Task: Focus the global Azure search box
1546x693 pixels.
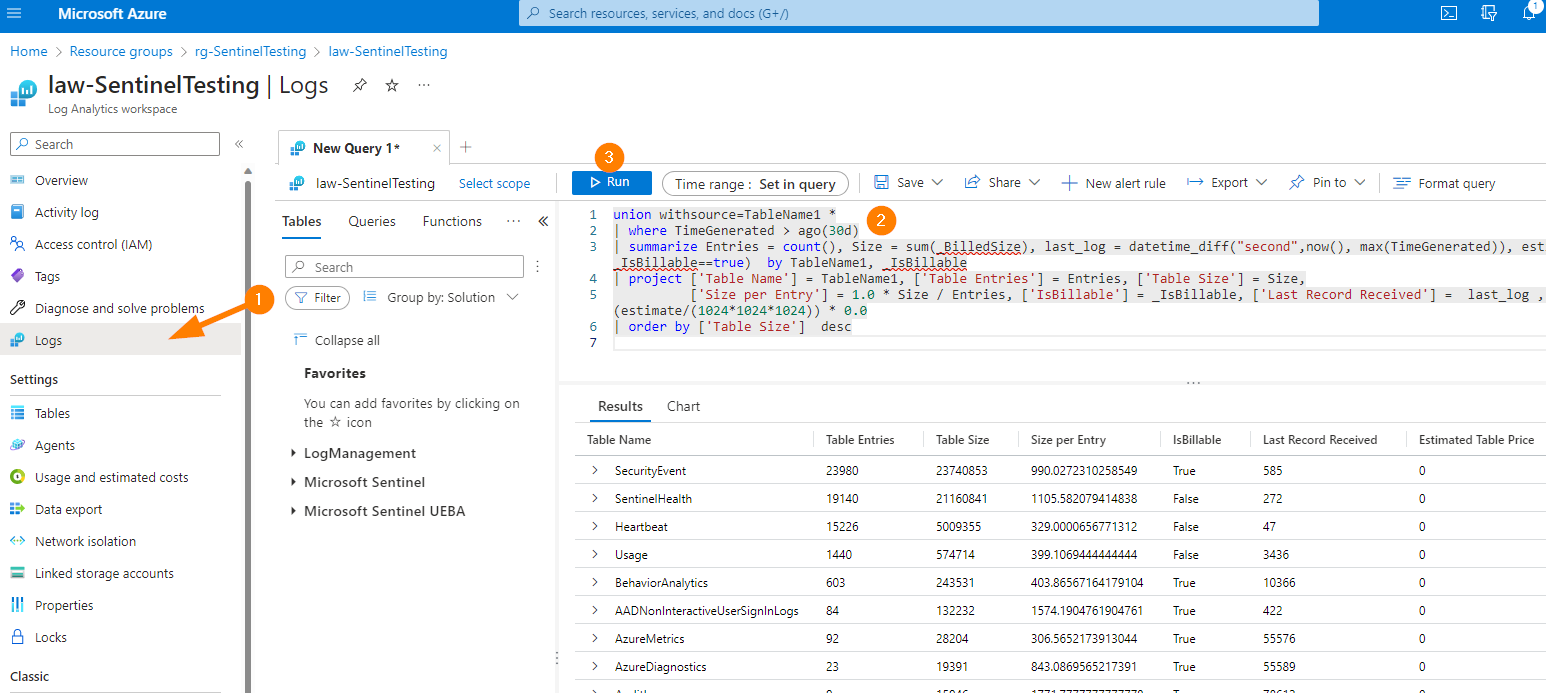Action: pyautogui.click(x=919, y=13)
